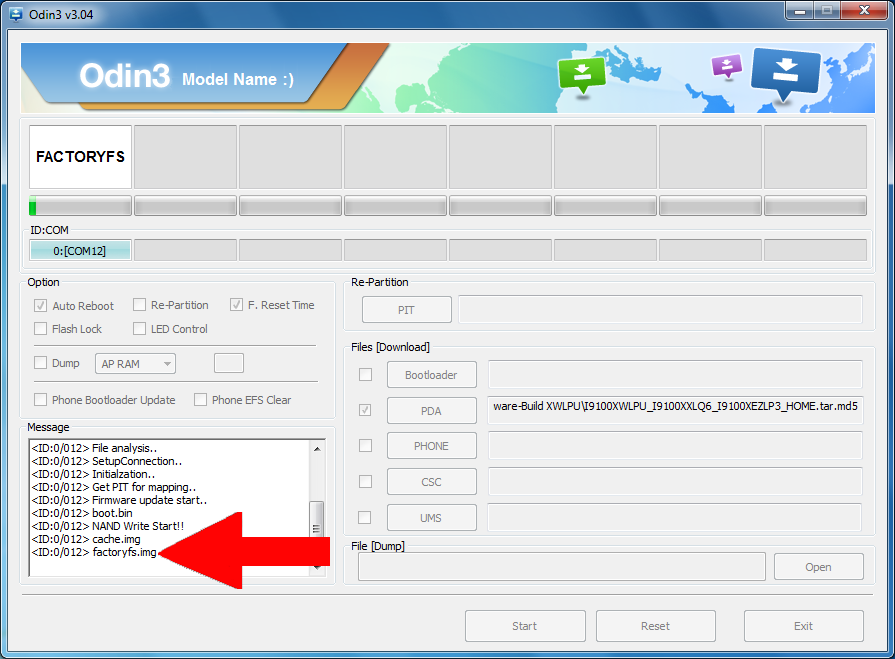895x659 pixels.
Task: Click the Reset button
Action: click(x=656, y=626)
